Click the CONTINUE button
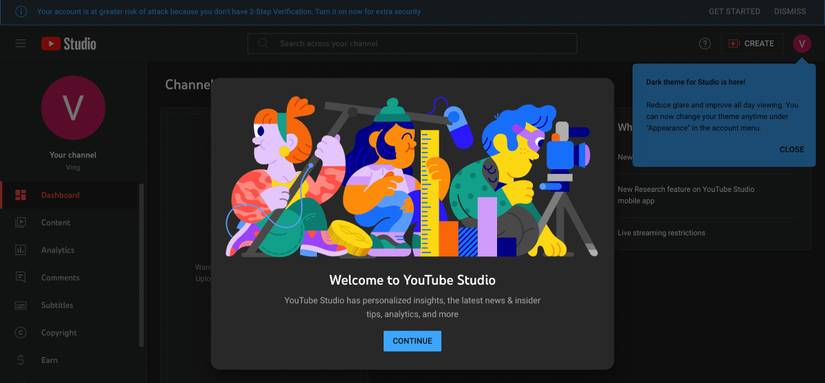 click(x=412, y=341)
